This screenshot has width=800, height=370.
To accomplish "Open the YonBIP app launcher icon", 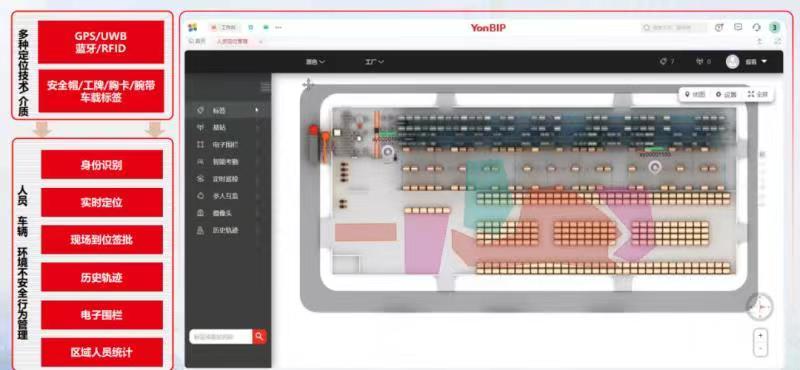I will pyautogui.click(x=192, y=28).
